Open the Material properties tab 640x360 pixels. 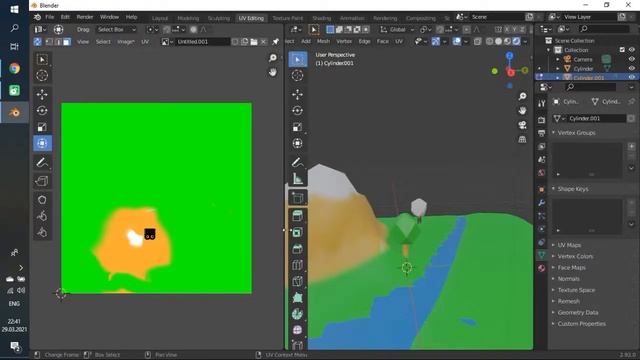[x=542, y=268]
